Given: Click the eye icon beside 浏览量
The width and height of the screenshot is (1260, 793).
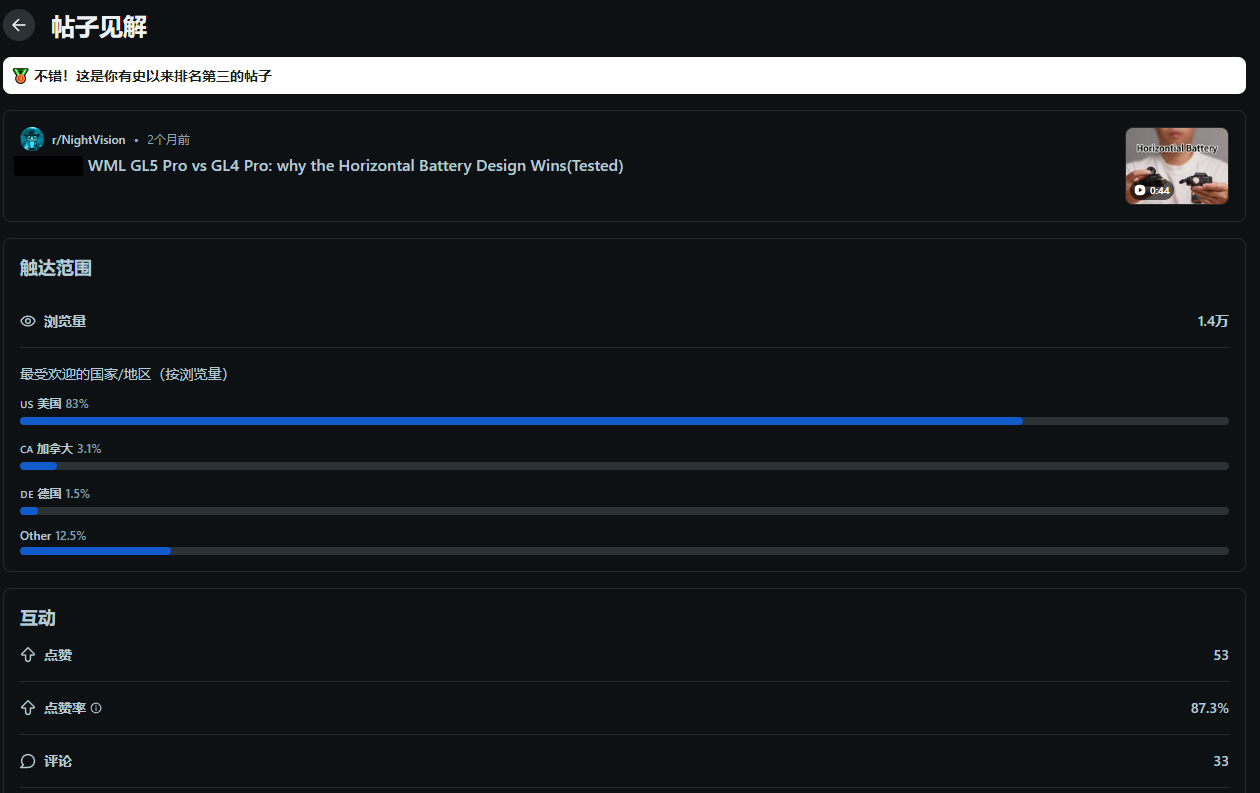Looking at the screenshot, I should tap(28, 321).
